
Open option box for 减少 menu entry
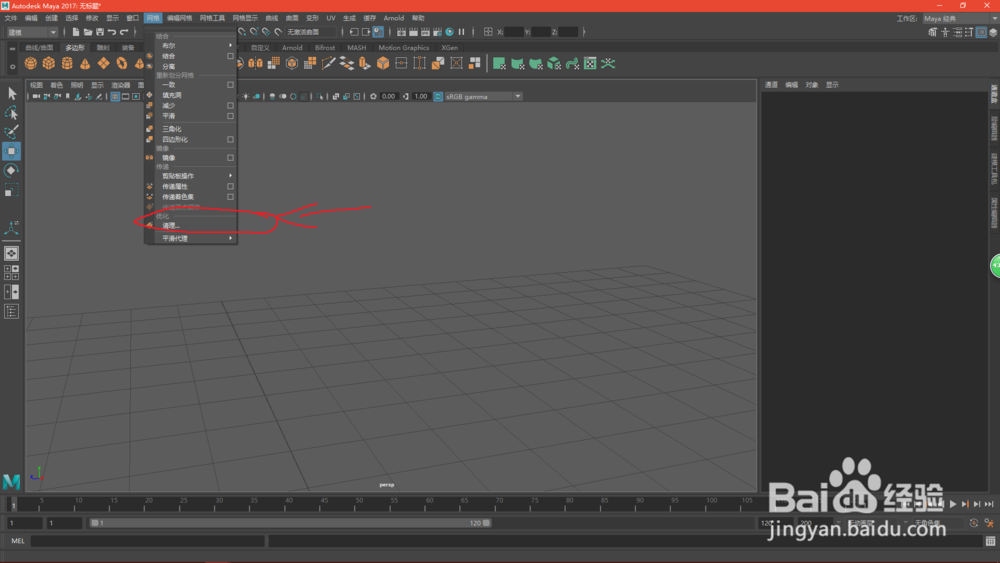(230, 106)
